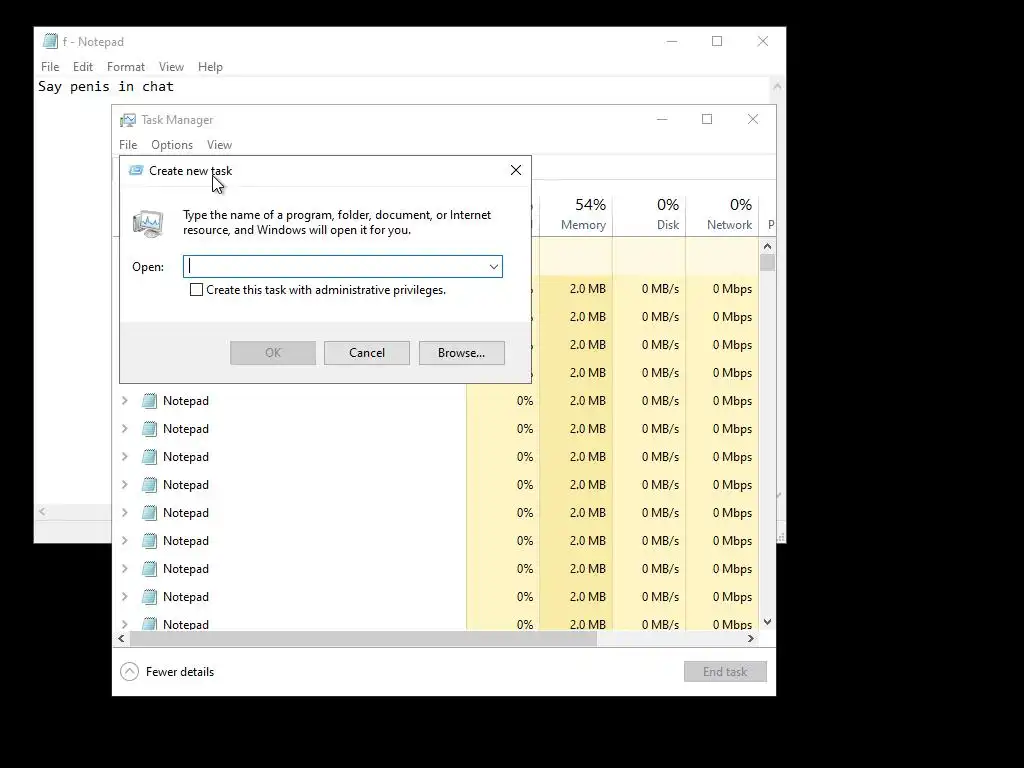This screenshot has height=768, width=1024.
Task: Click Notepad vertical scrollbar up arrow
Action: (x=777, y=86)
